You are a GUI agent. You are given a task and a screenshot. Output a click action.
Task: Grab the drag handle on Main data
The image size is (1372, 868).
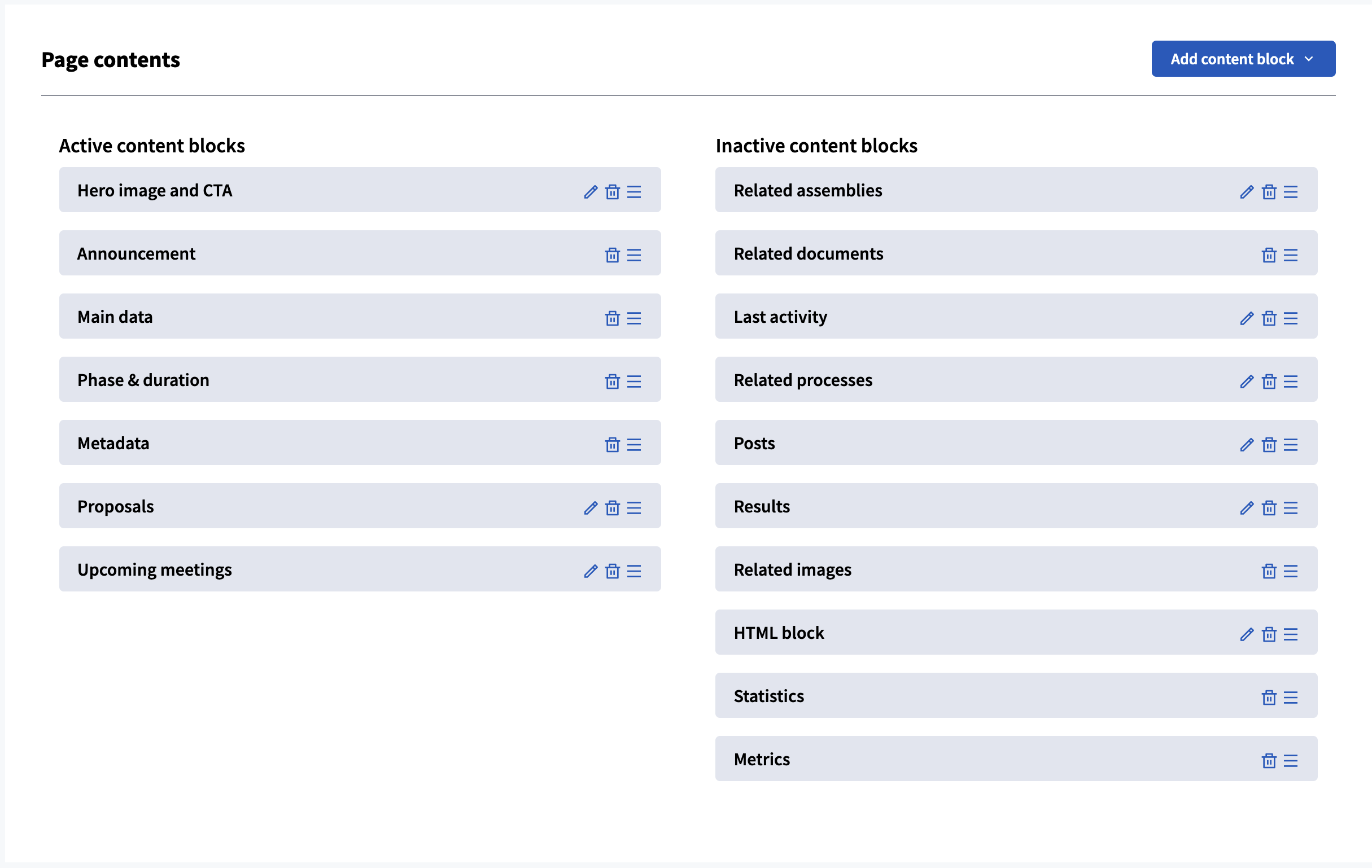[x=634, y=319]
